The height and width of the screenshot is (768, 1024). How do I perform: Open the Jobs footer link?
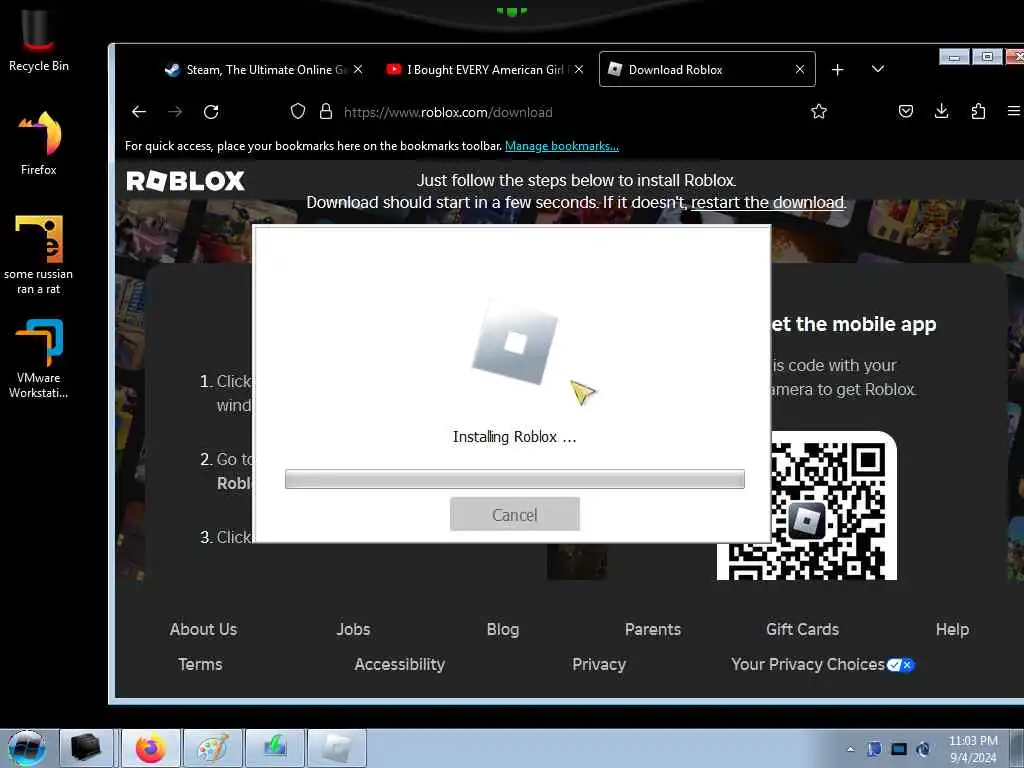pyautogui.click(x=353, y=630)
